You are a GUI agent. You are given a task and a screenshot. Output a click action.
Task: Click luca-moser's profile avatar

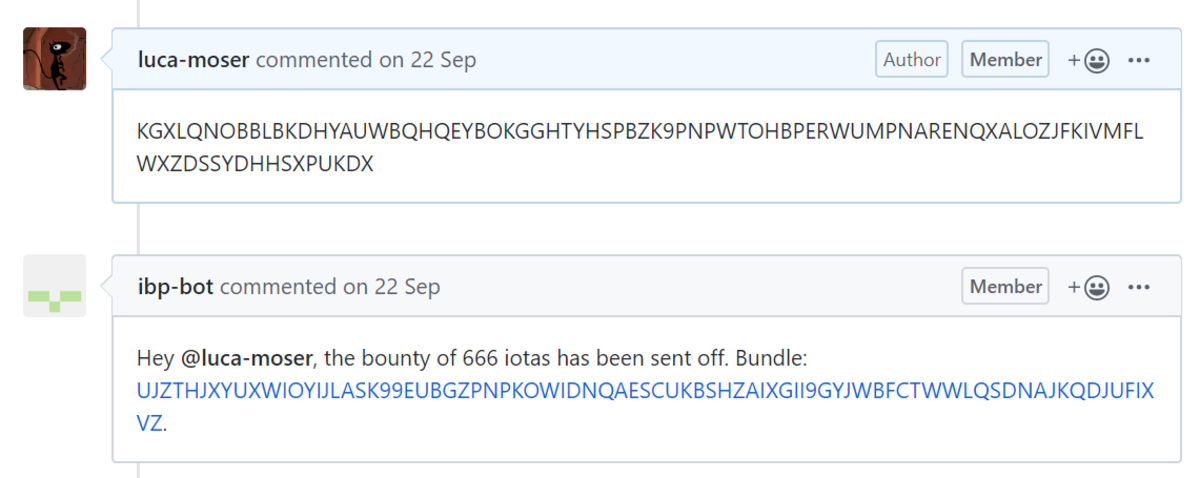point(54,59)
